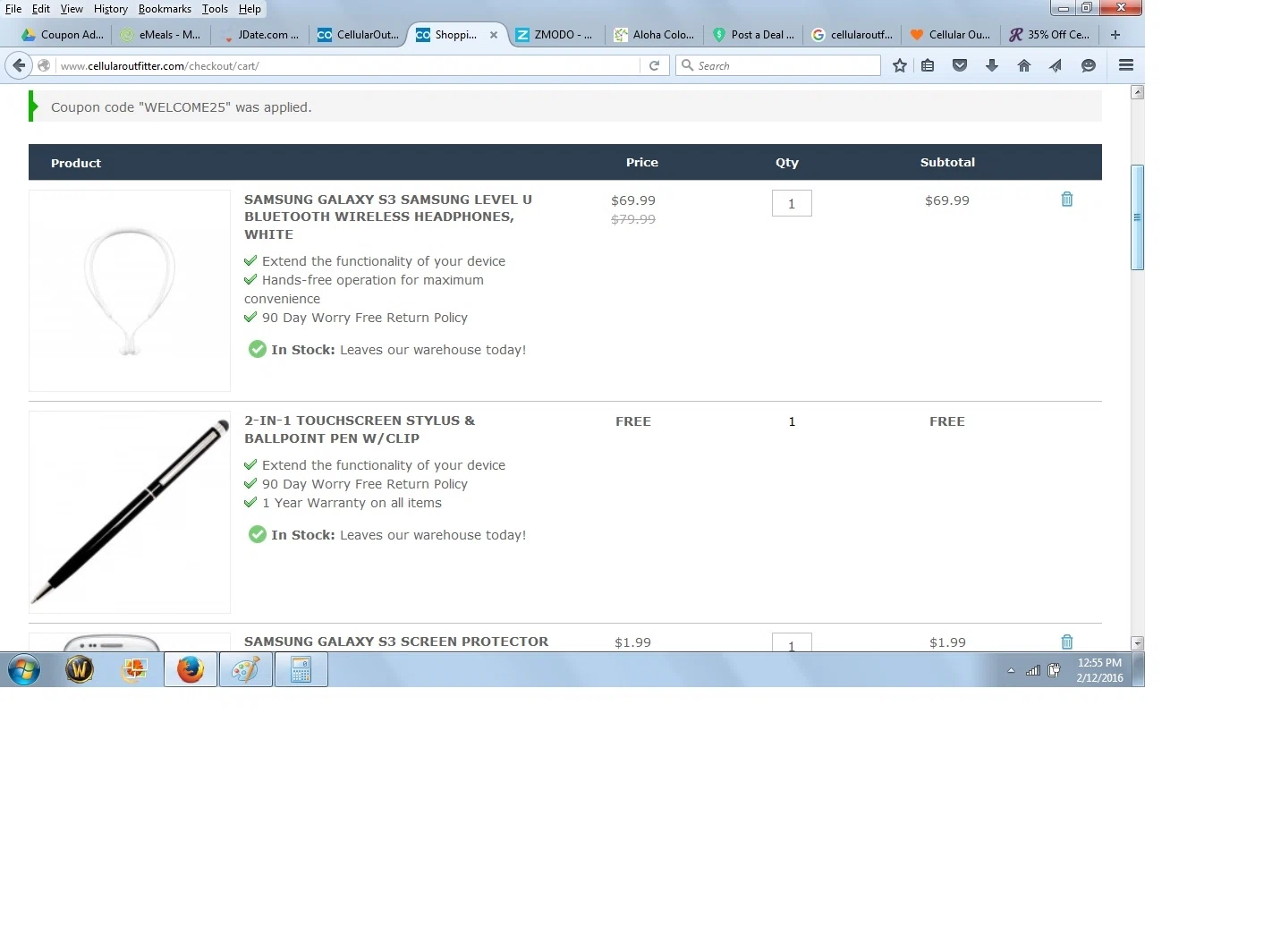Click the browser Back arrow button
The image size is (1272, 952).
(19, 65)
